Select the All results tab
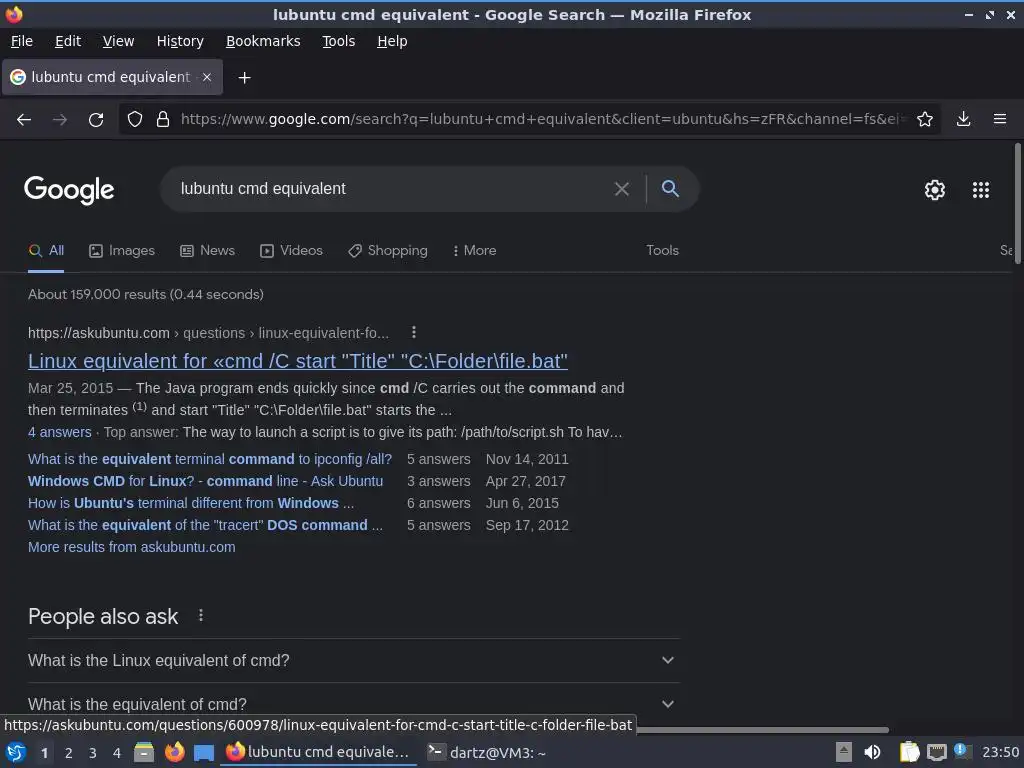 (46, 251)
